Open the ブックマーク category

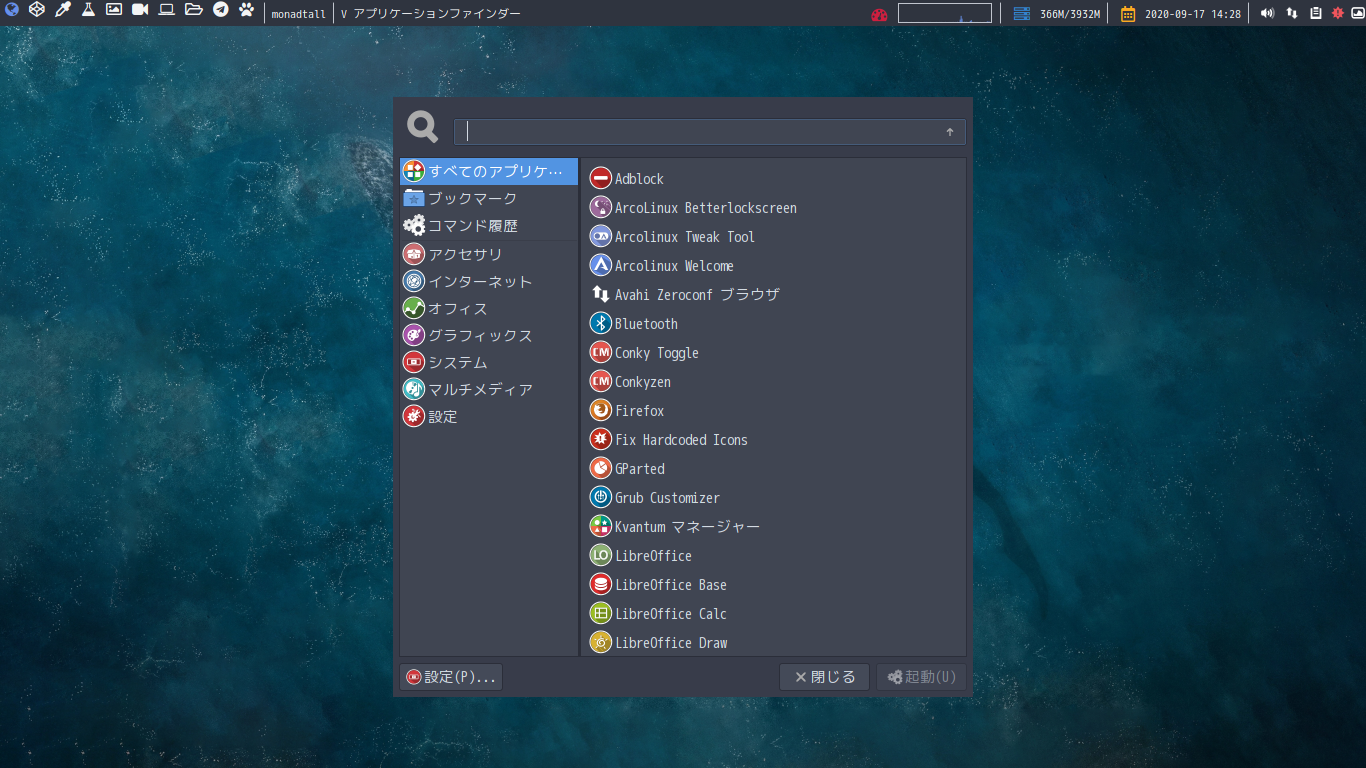tap(489, 198)
